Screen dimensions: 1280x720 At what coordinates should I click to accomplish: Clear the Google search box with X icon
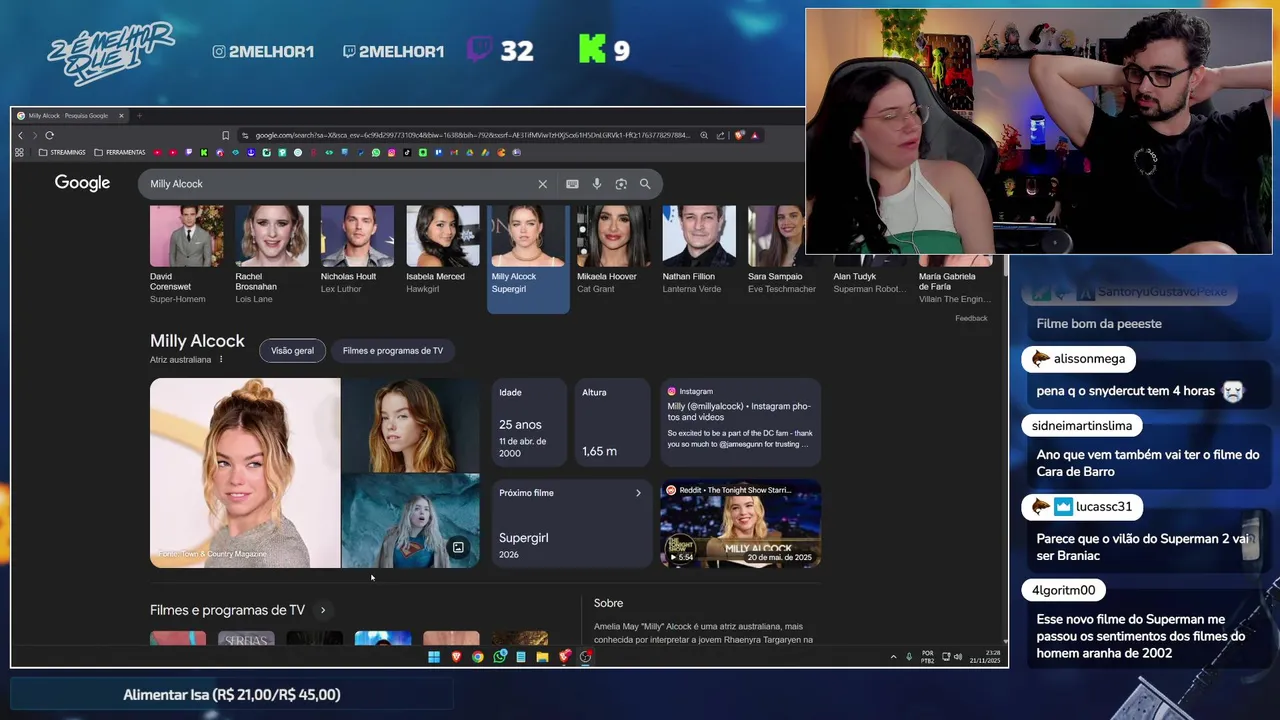[x=543, y=184]
